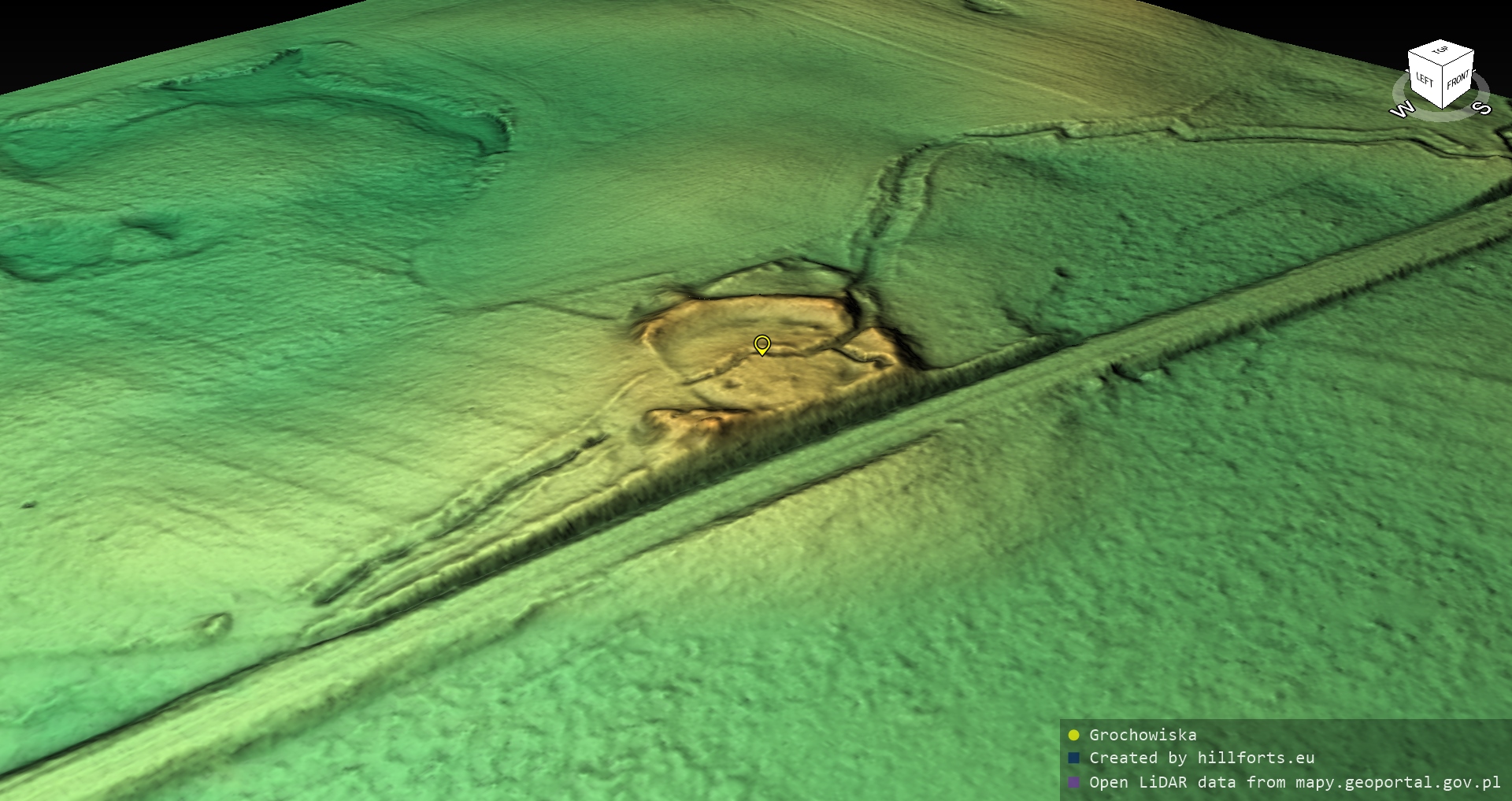
Task: Toggle the yellow Grochowiska legend dot
Action: [1073, 735]
